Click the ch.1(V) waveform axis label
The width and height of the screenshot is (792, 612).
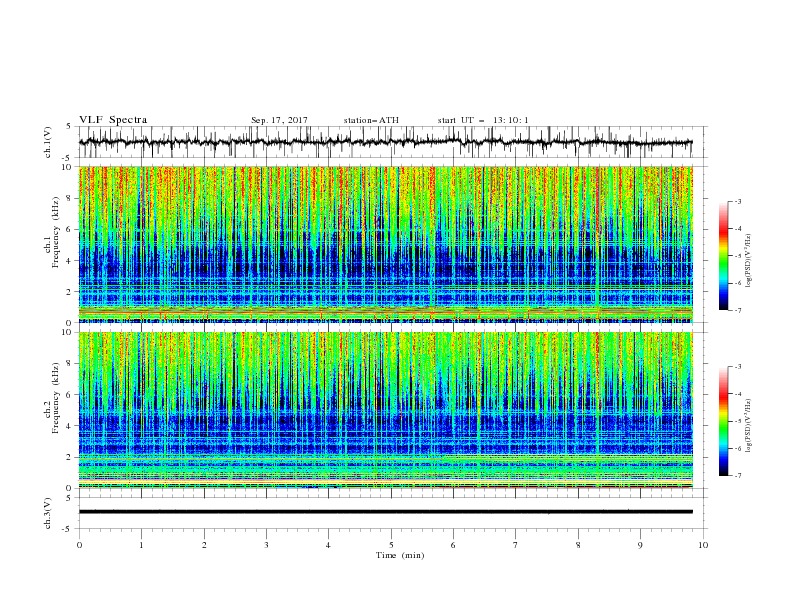point(48,142)
